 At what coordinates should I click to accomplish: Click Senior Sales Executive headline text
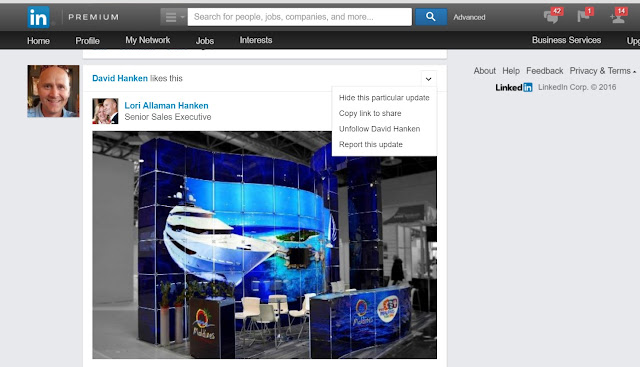pyautogui.click(x=168, y=117)
